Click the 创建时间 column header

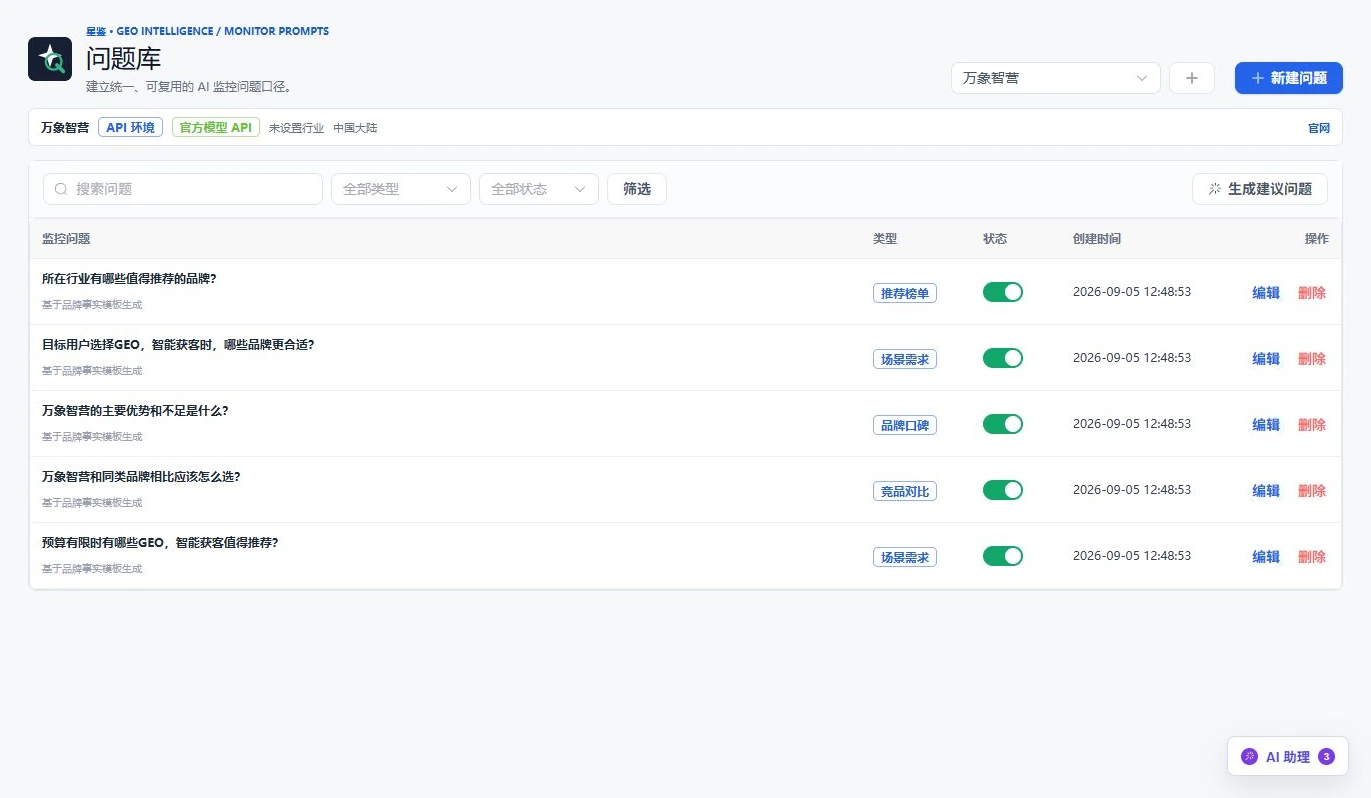pos(1097,239)
